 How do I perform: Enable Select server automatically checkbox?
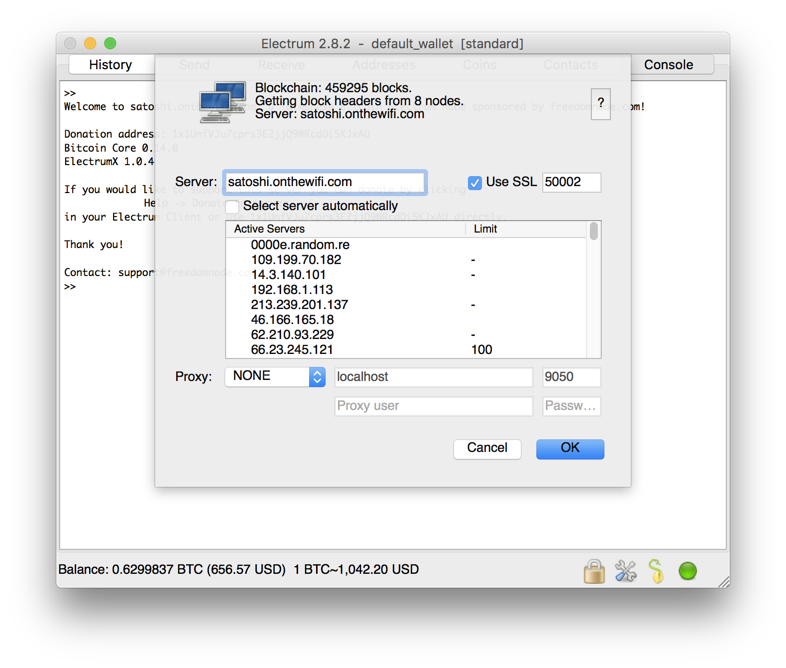coord(232,206)
